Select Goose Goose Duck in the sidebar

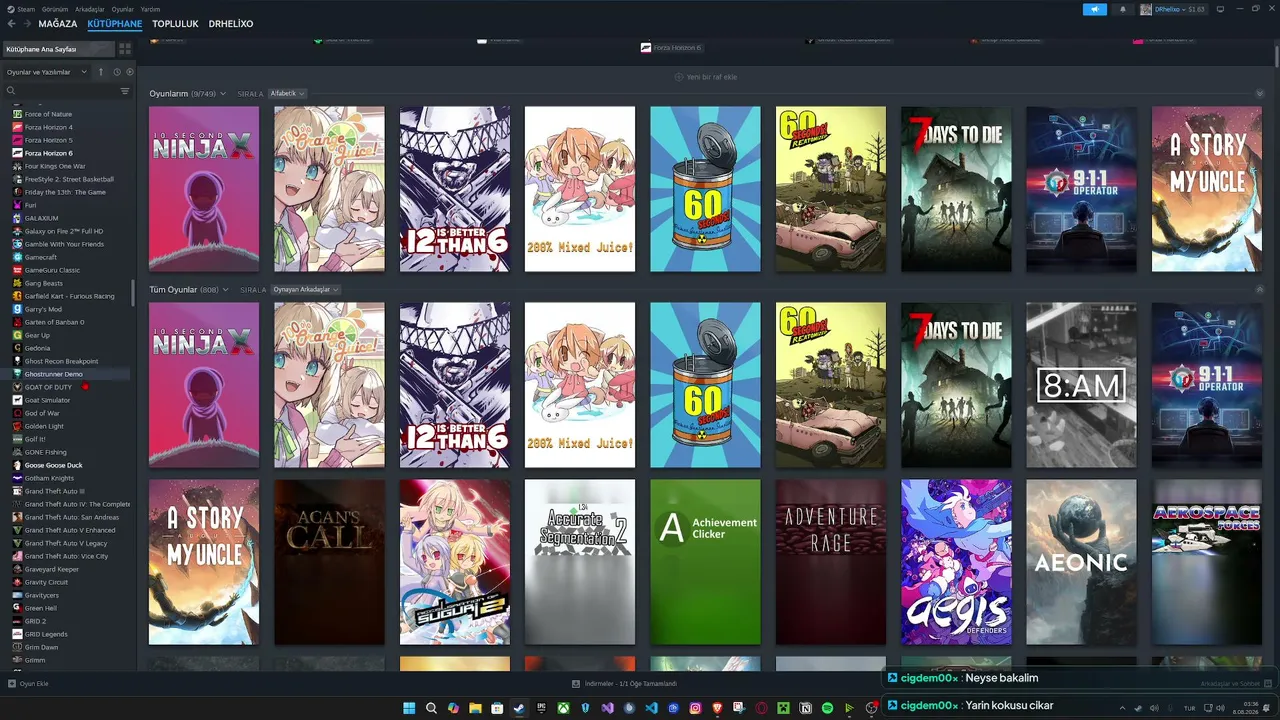point(66,465)
